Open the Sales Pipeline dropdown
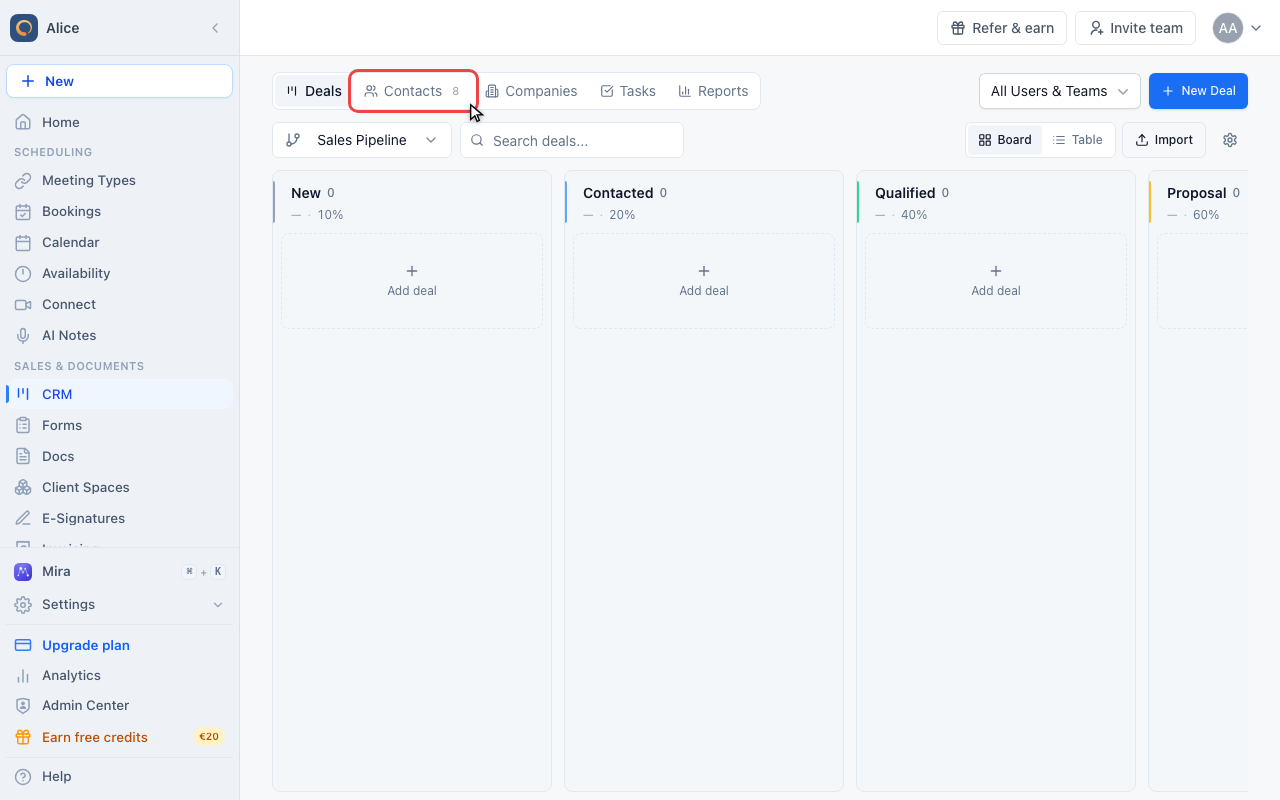1280x800 pixels. (362, 140)
